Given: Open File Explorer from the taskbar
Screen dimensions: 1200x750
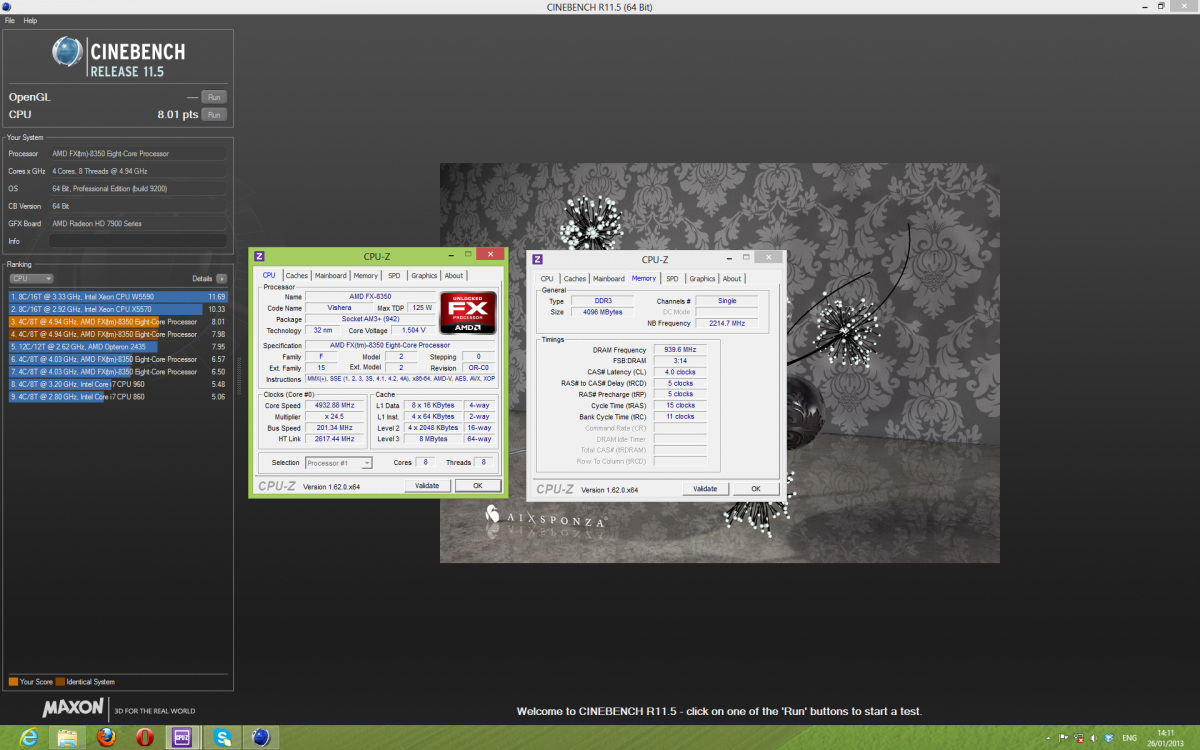Looking at the screenshot, I should [x=67, y=738].
